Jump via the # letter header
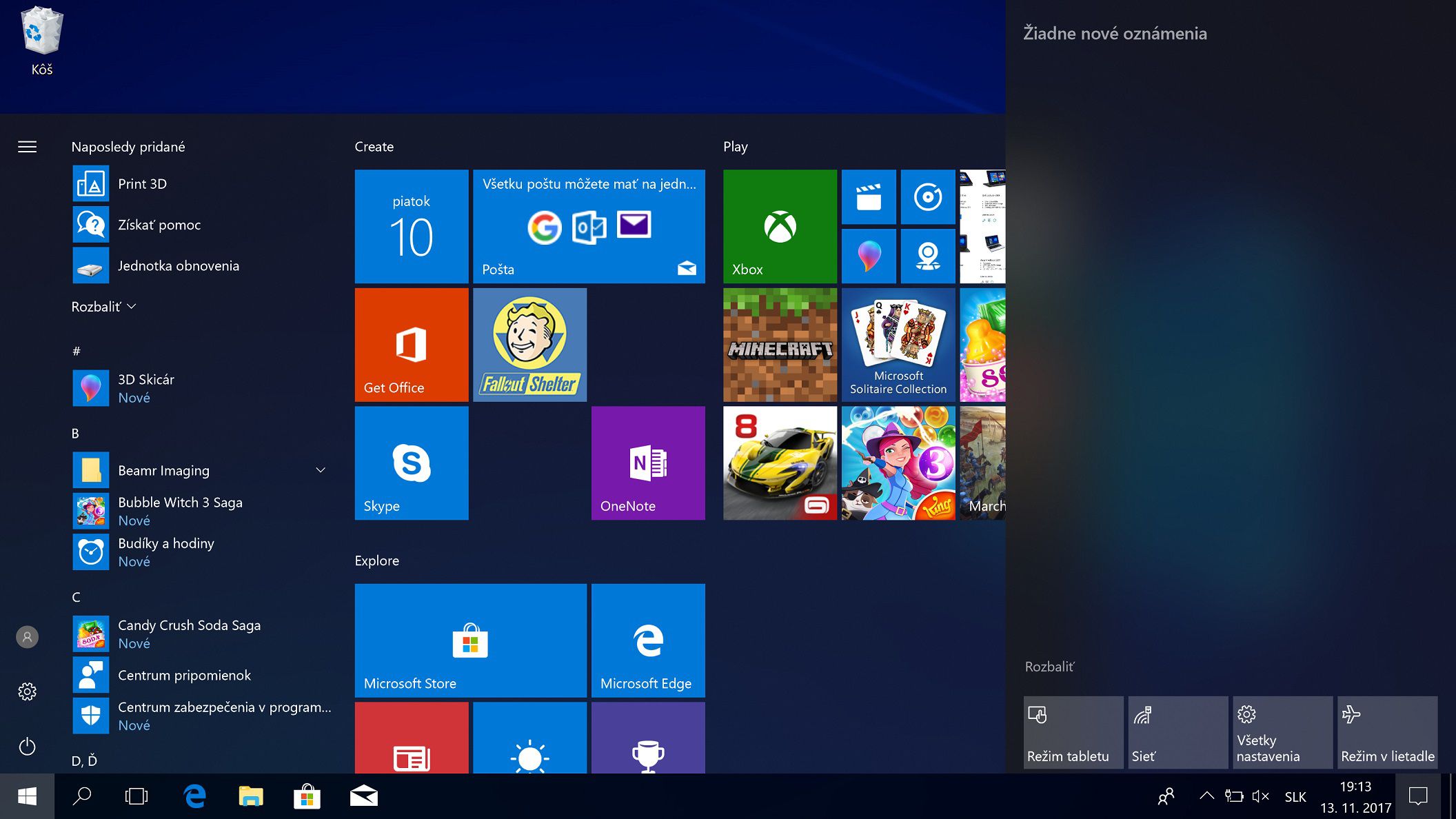The image size is (1456, 819). [x=77, y=352]
